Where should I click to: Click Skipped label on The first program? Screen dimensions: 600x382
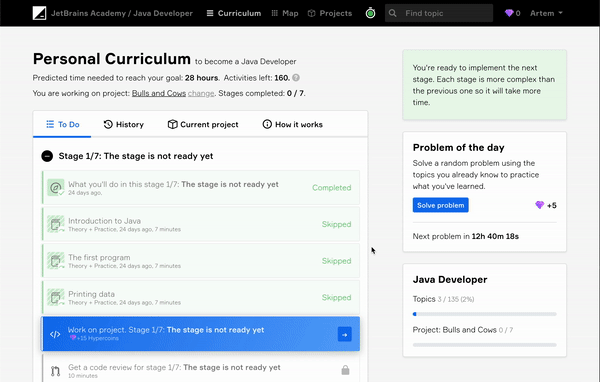tap(336, 261)
